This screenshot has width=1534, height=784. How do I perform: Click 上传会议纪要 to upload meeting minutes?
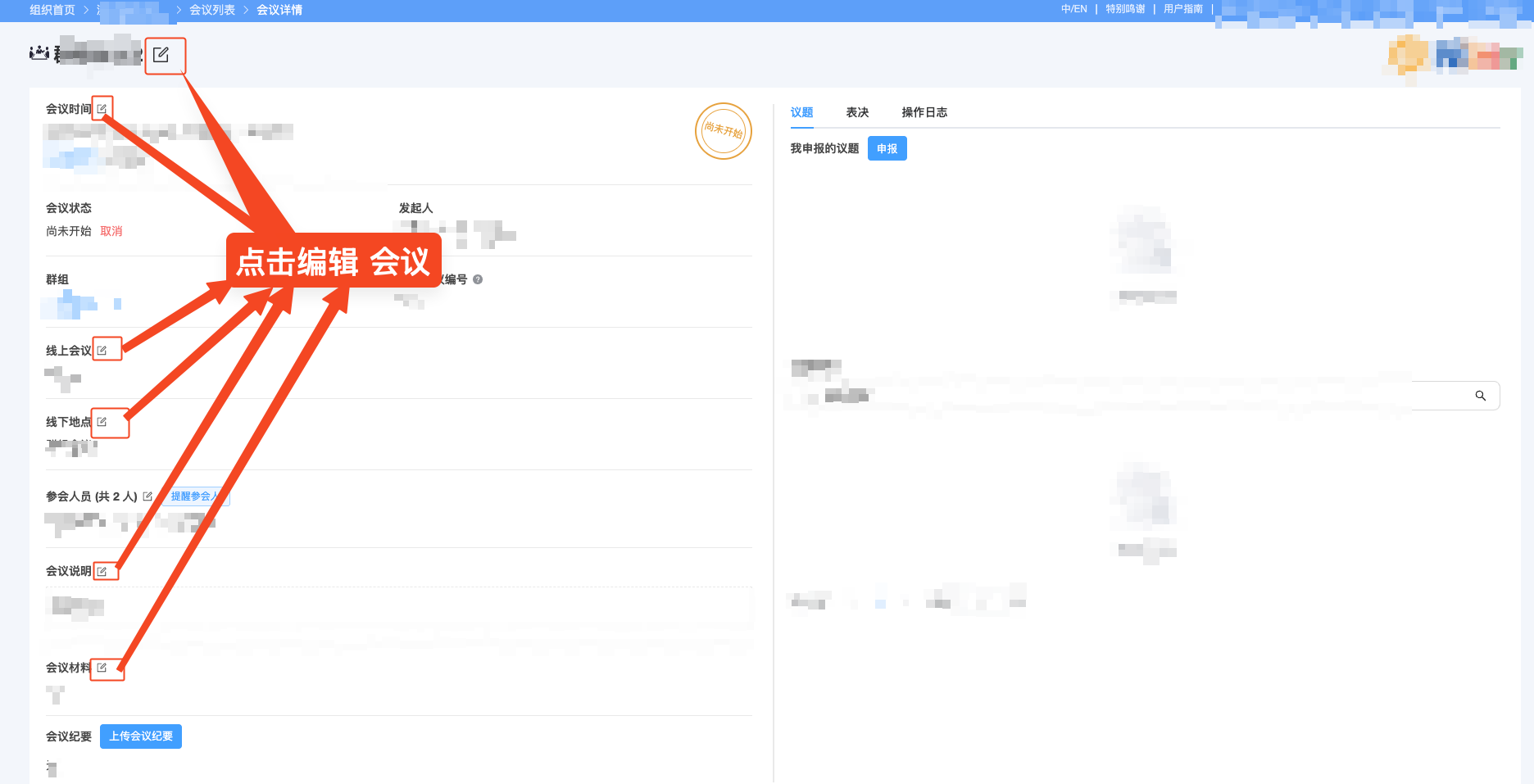tap(140, 736)
